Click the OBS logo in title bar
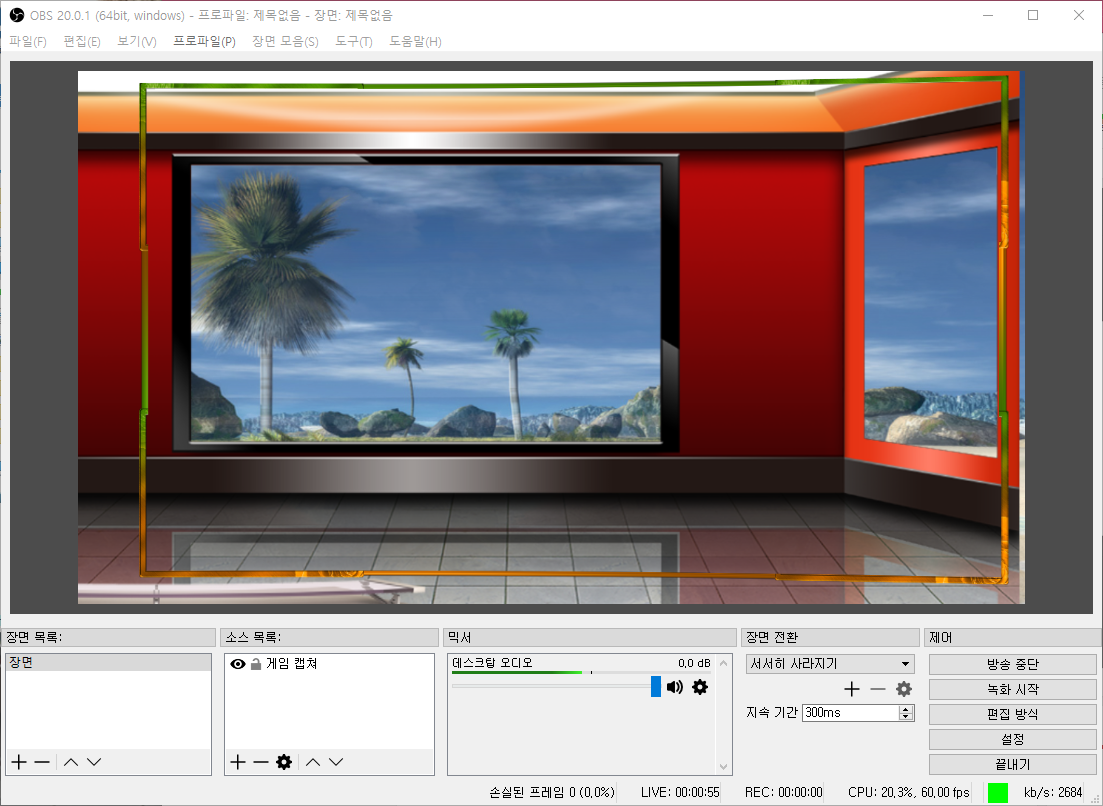 pos(16,15)
